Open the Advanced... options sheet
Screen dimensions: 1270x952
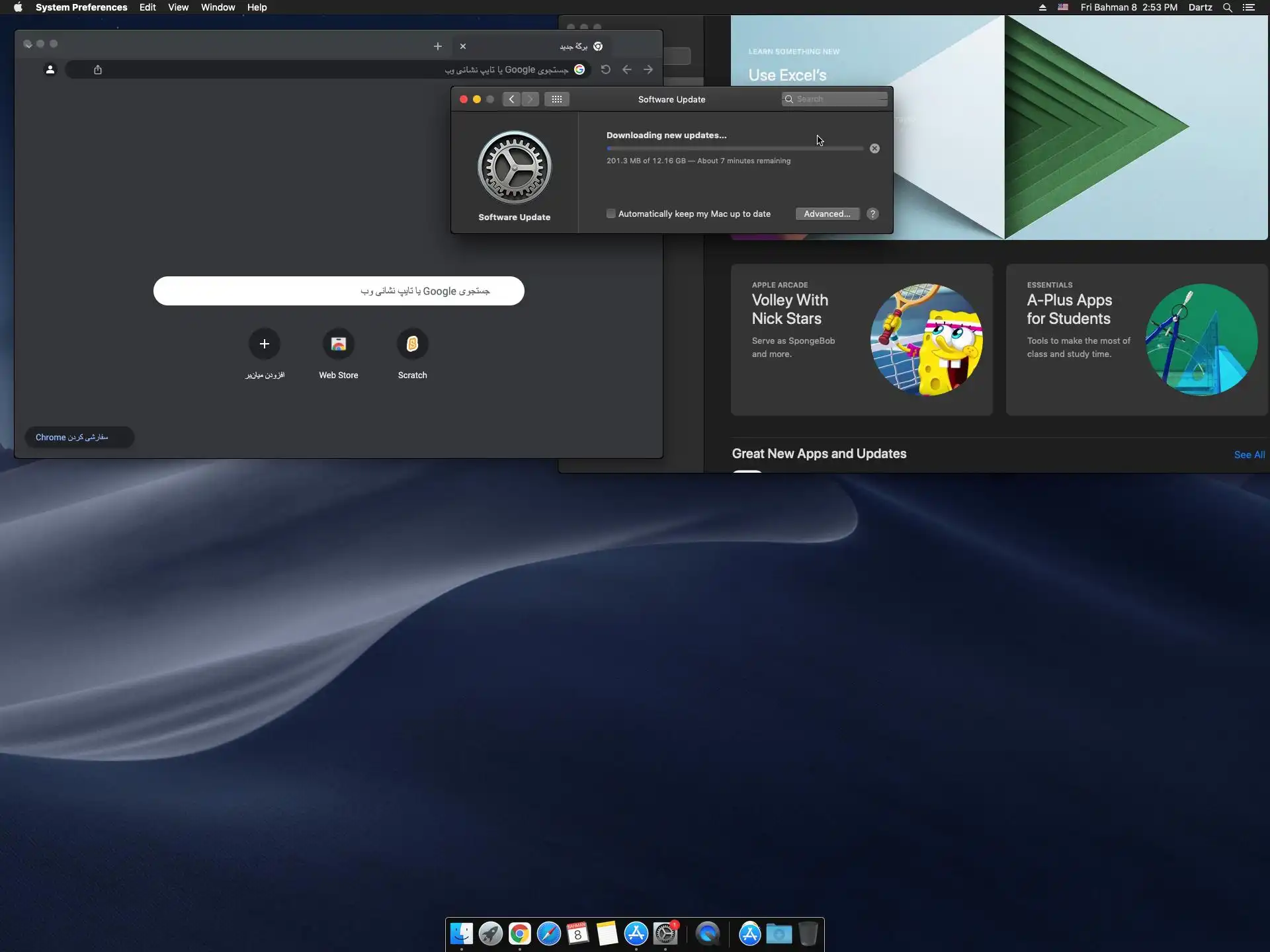coord(827,214)
